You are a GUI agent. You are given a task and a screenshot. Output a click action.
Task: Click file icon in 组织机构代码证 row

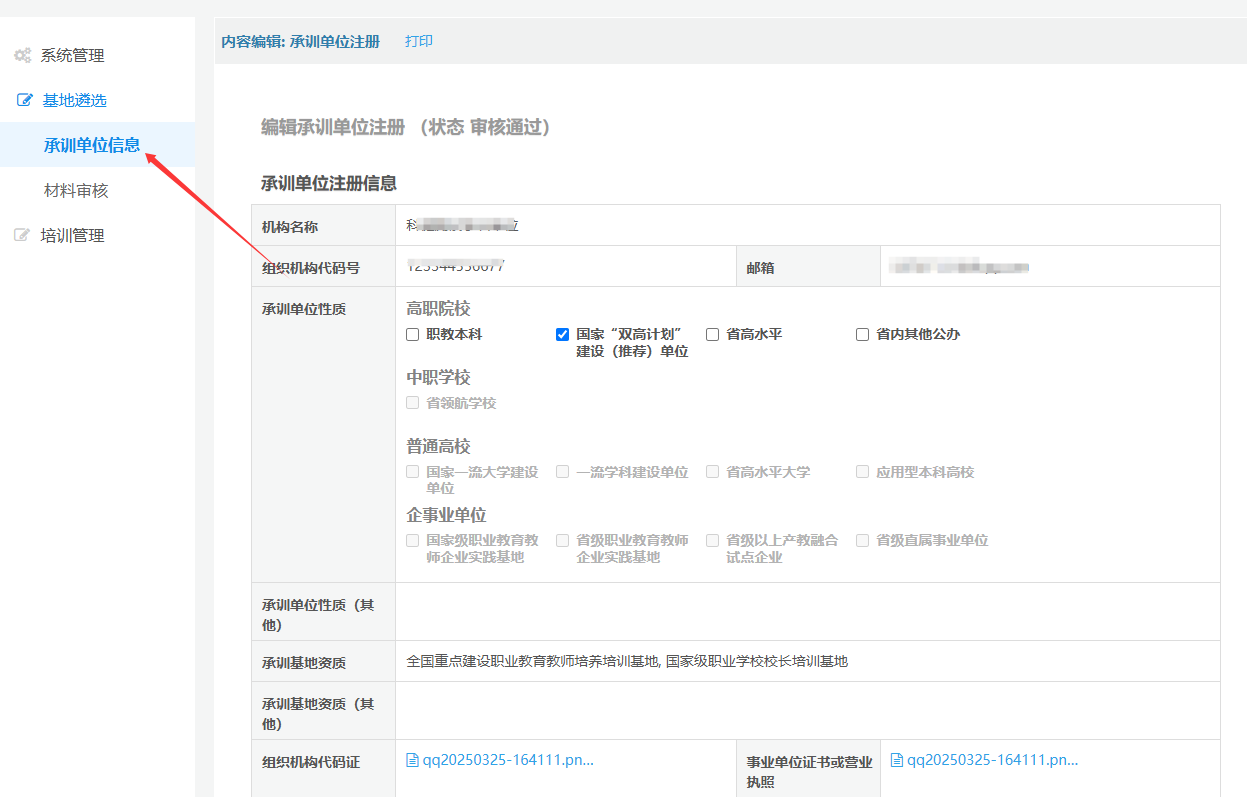click(412, 760)
